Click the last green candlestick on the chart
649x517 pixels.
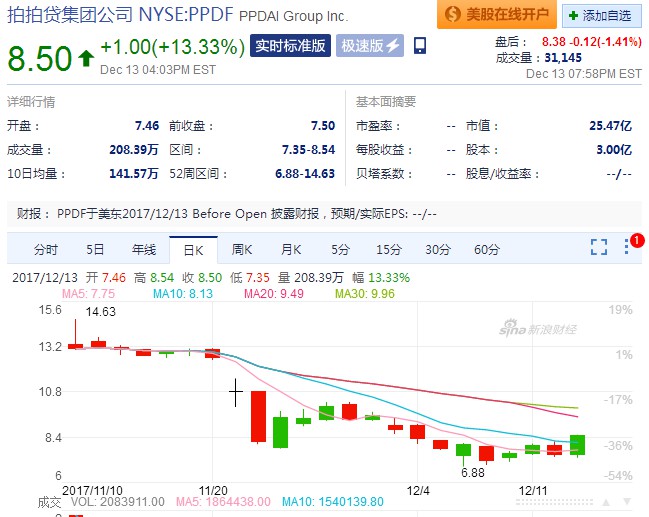pyautogui.click(x=577, y=445)
